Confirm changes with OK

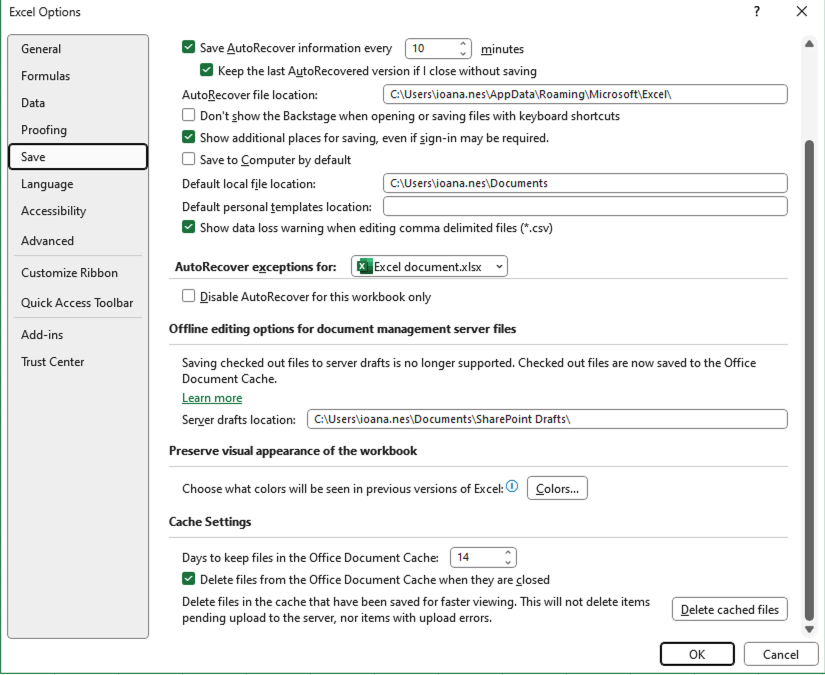(x=697, y=654)
